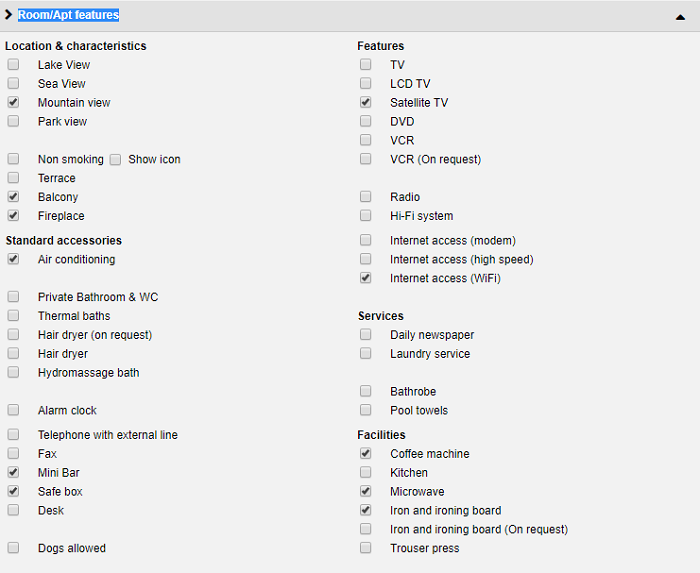Disable the Satellite TV checkbox
Image resolution: width=700 pixels, height=573 pixels.
(366, 102)
